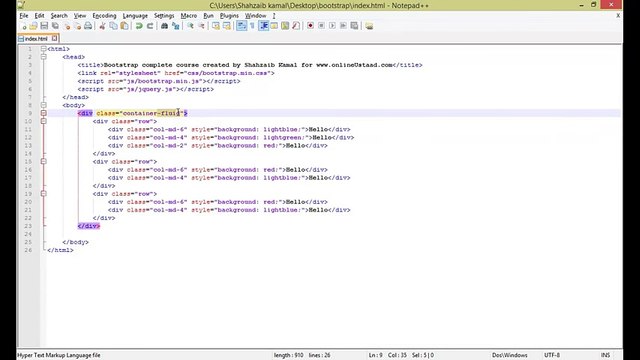Click the Open file toolbar icon

tap(33, 26)
